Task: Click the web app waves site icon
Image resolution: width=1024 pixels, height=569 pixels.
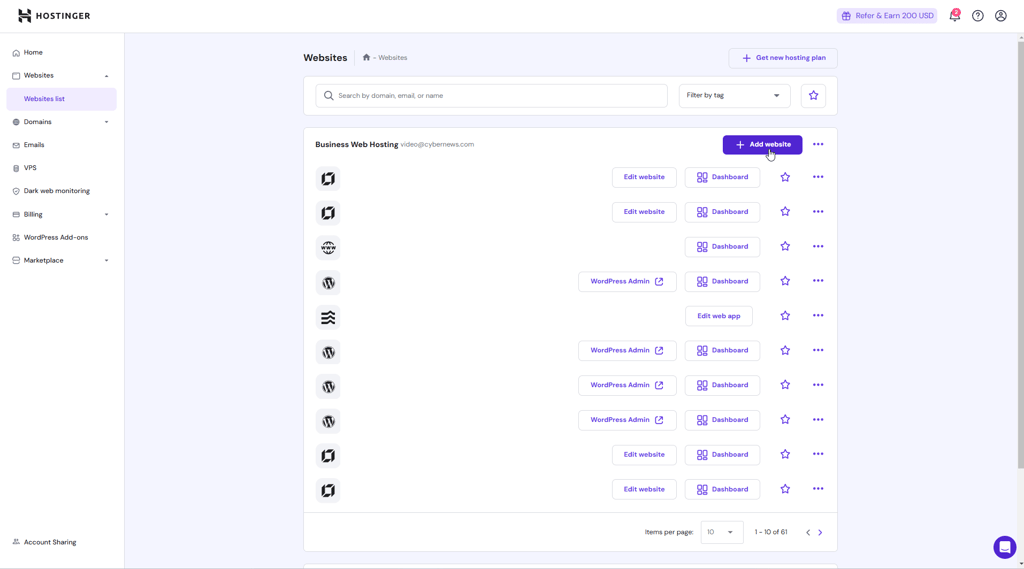Action: 328,317
